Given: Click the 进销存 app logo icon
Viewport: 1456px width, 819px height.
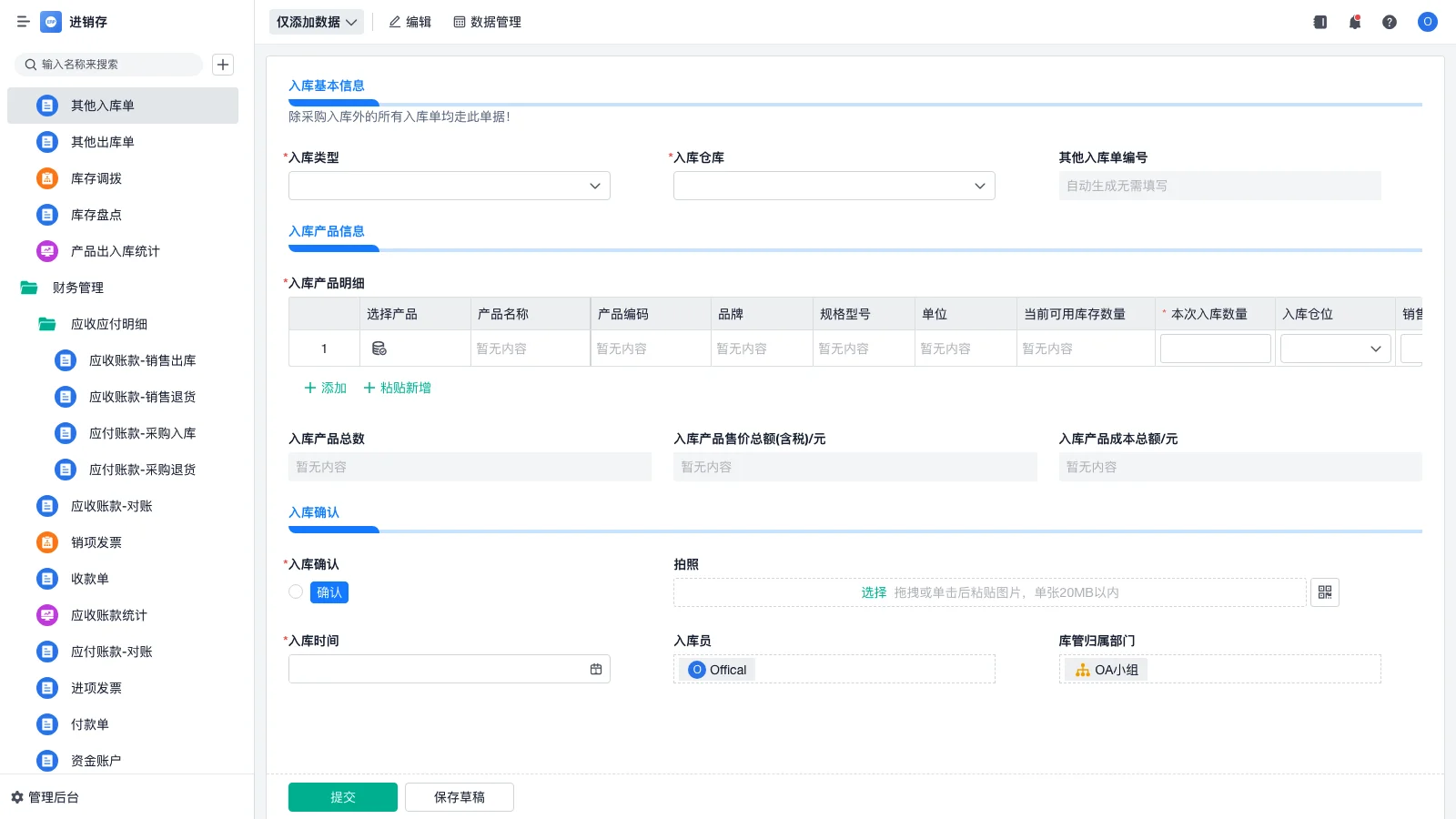Looking at the screenshot, I should point(51,22).
